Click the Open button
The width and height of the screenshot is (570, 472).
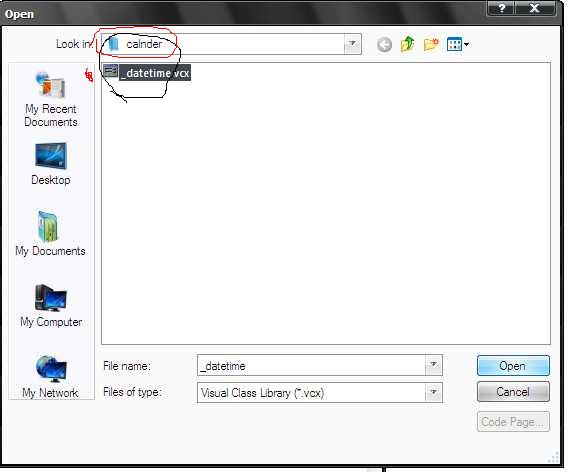point(513,365)
